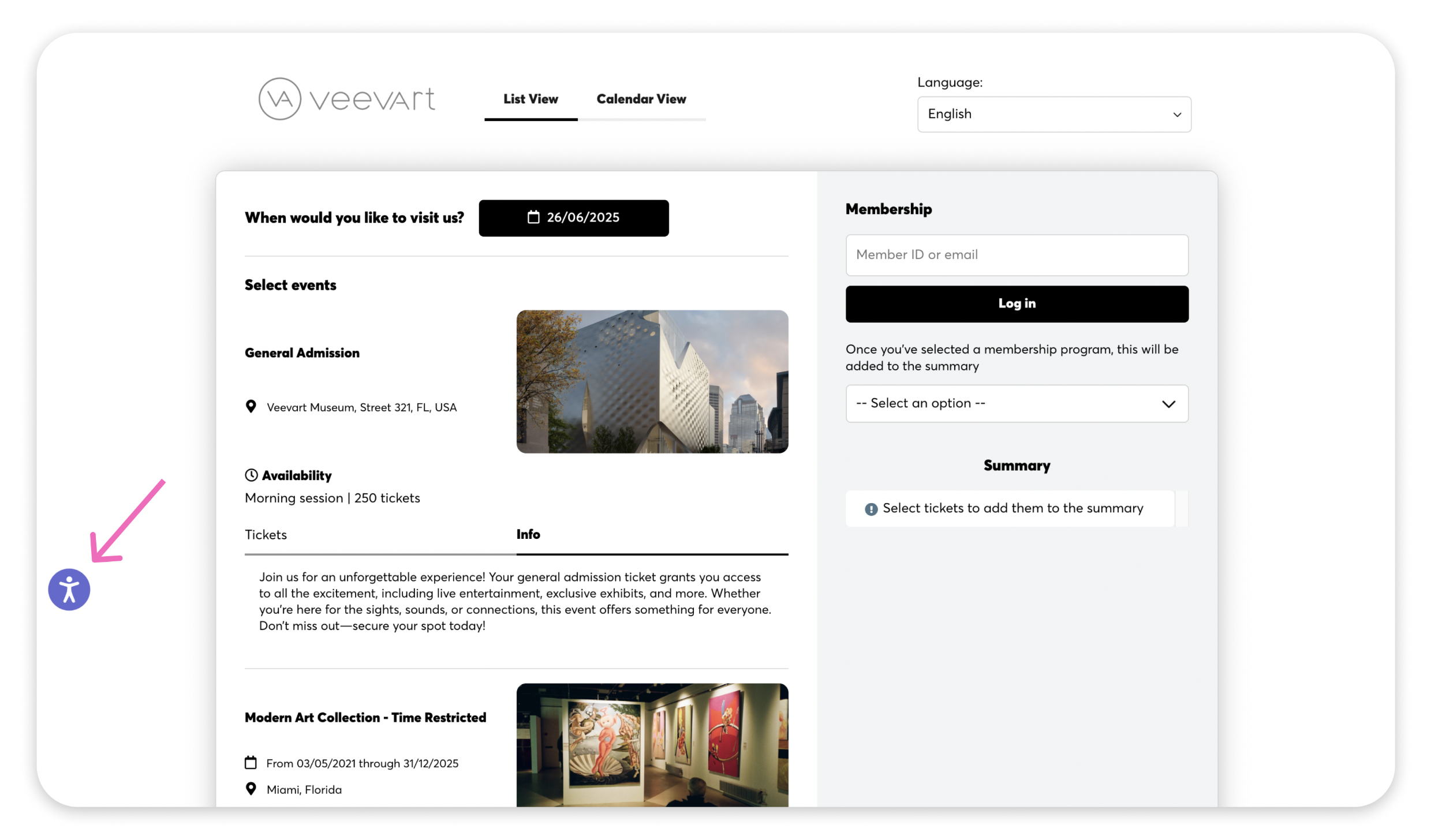1442x840 pixels.
Task: Click the General Admission museum building image
Action: [x=652, y=381]
